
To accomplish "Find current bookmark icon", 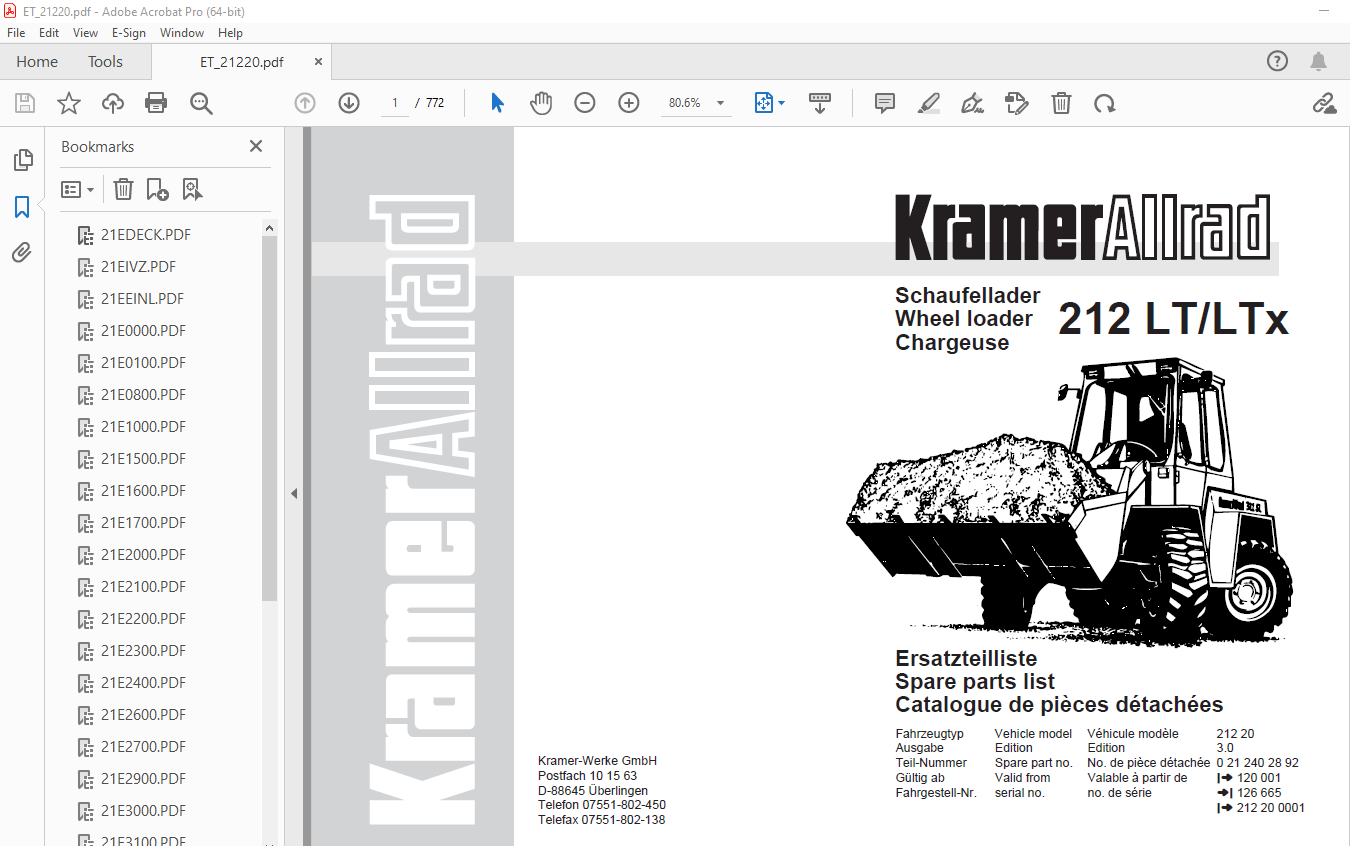I will [193, 189].
